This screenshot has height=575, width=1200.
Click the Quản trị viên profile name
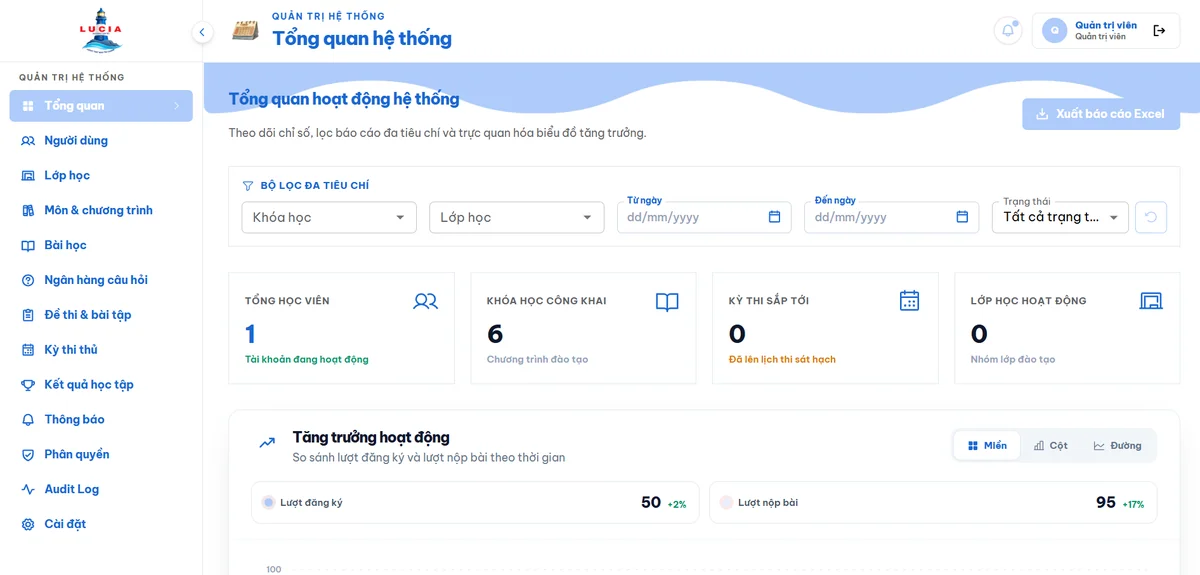(1106, 25)
